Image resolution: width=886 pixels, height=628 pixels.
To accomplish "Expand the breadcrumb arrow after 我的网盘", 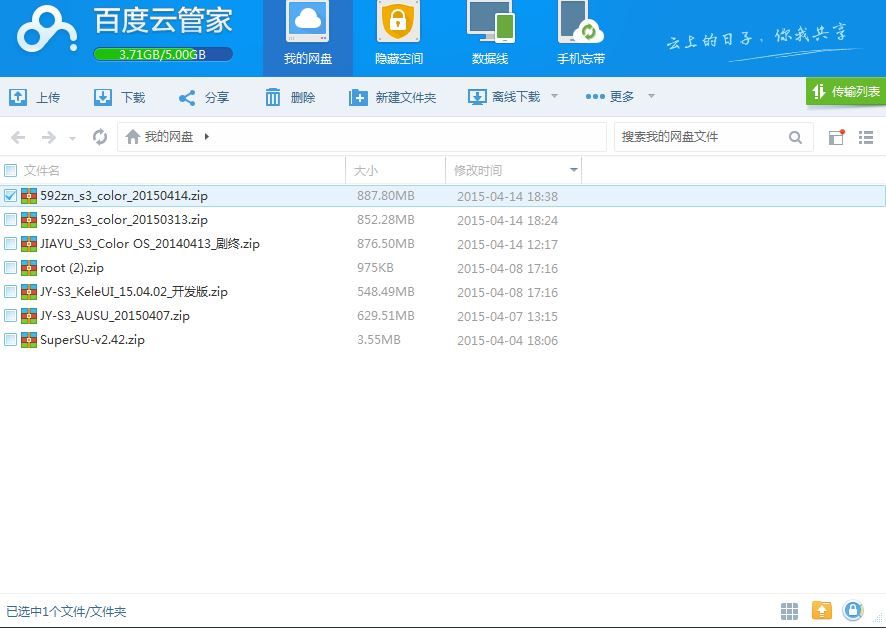I will 207,136.
